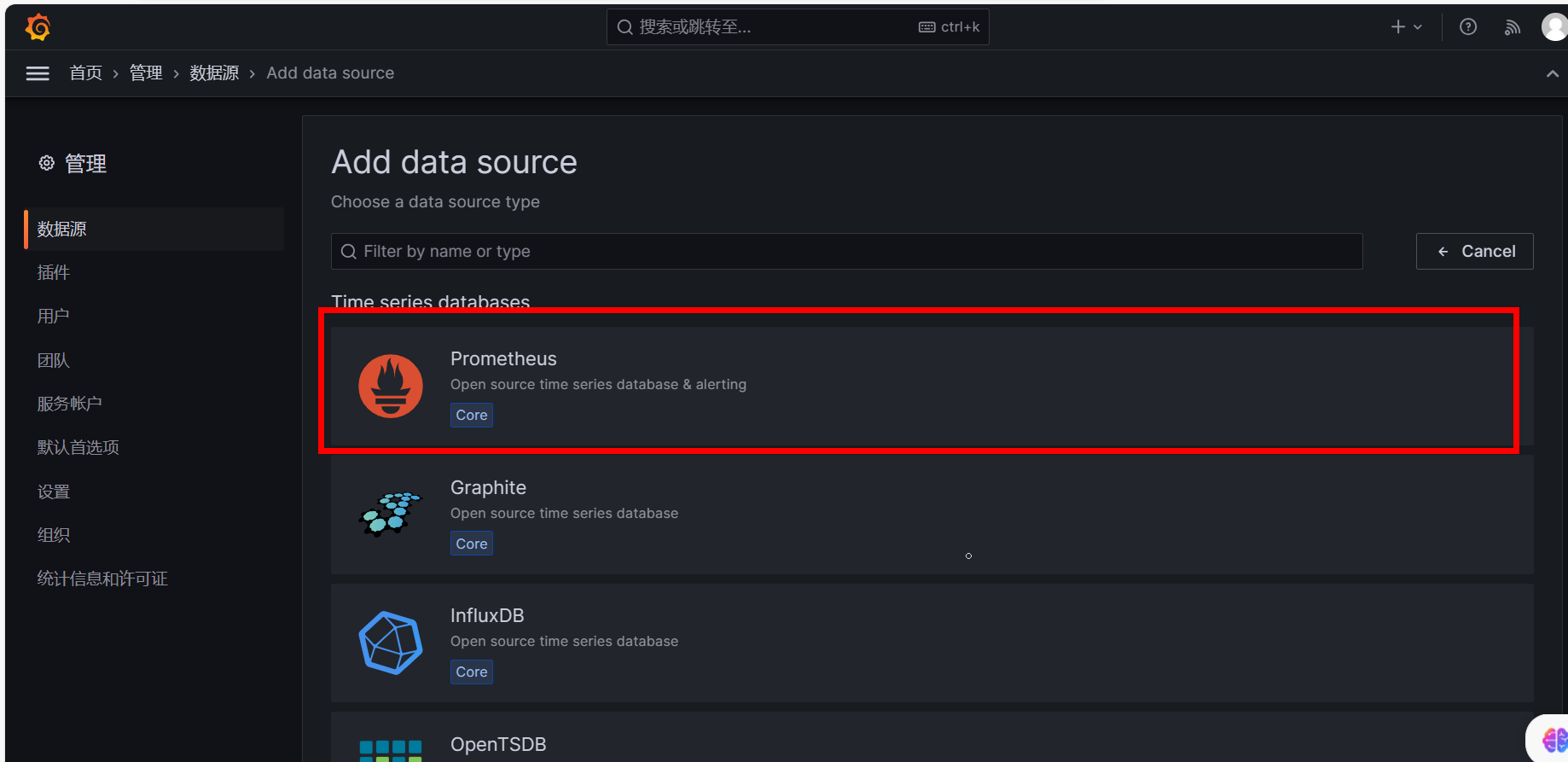Click the InfluxDB polygon logo
Screen dimensions: 1568x762
(391, 643)
